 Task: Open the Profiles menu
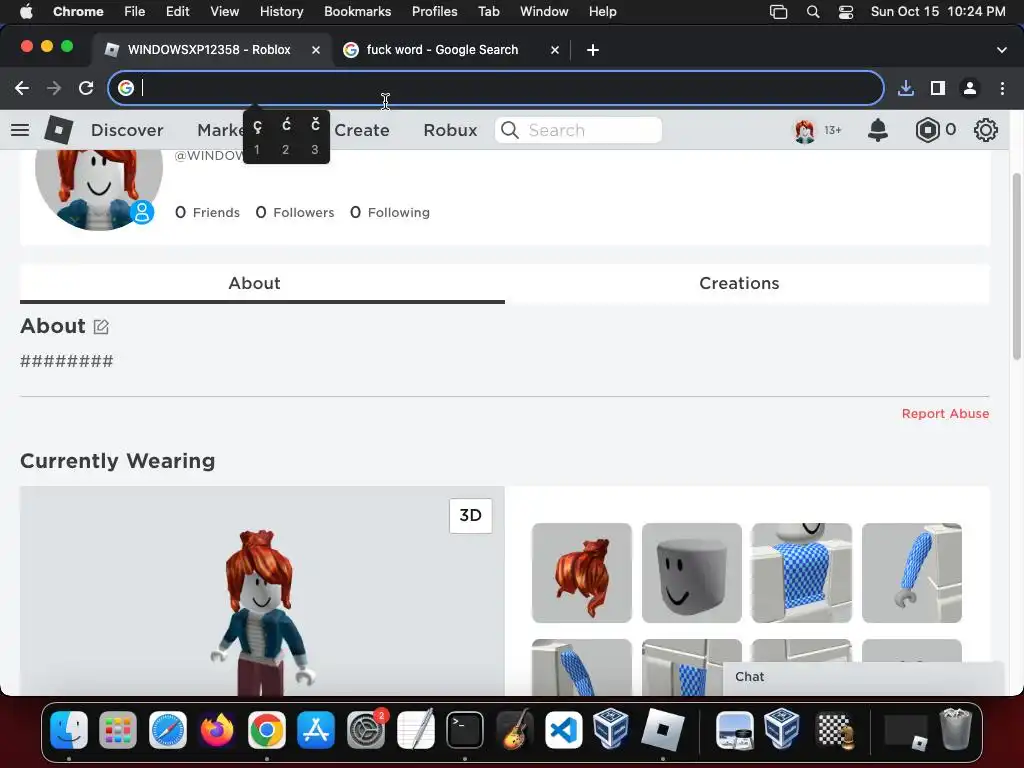(x=434, y=12)
